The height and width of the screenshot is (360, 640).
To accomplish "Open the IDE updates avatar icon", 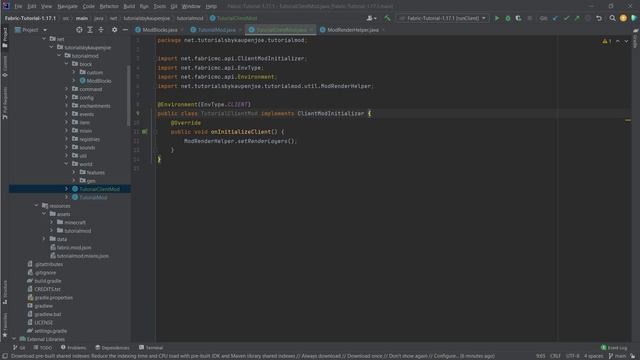I will click(623, 18).
